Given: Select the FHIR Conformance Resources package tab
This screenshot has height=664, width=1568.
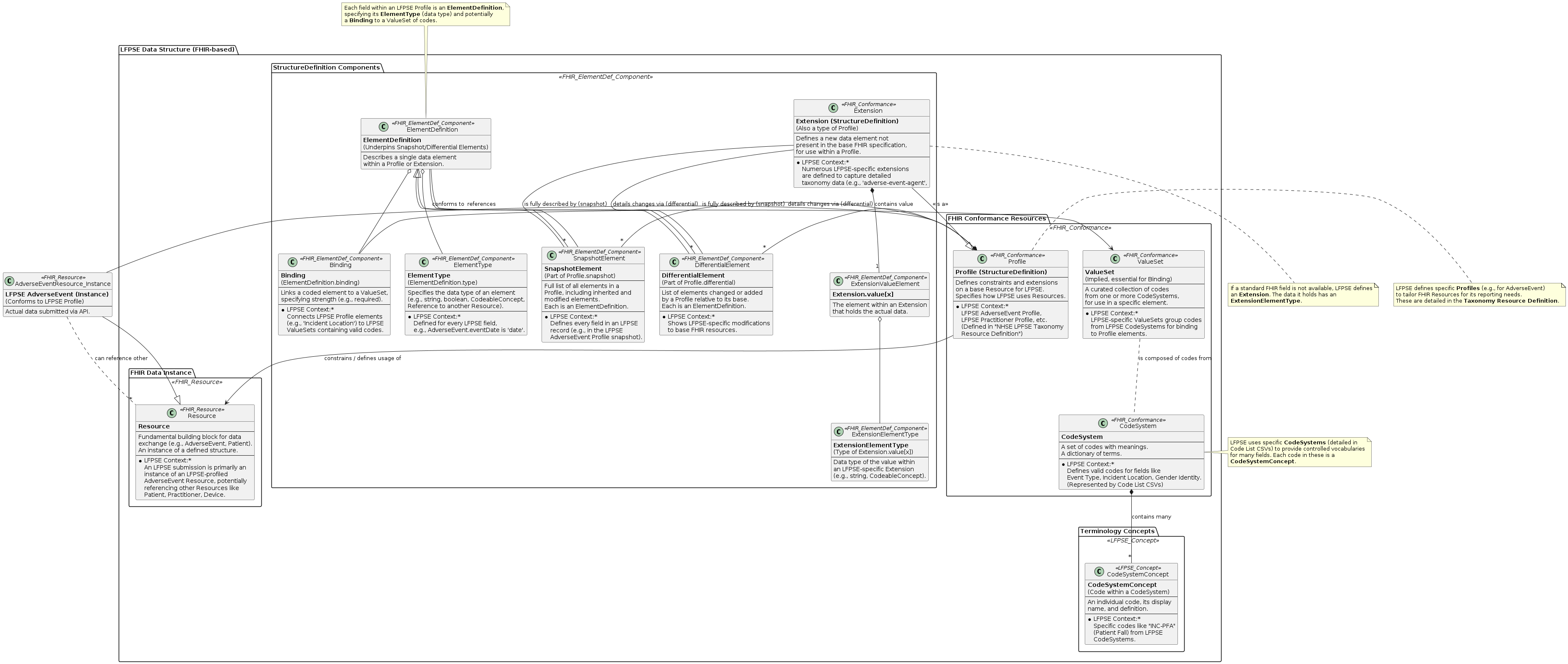Looking at the screenshot, I should pos(996,218).
